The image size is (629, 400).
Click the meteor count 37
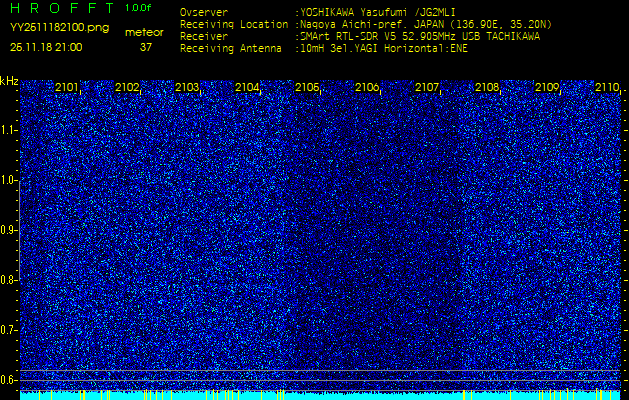click(146, 47)
